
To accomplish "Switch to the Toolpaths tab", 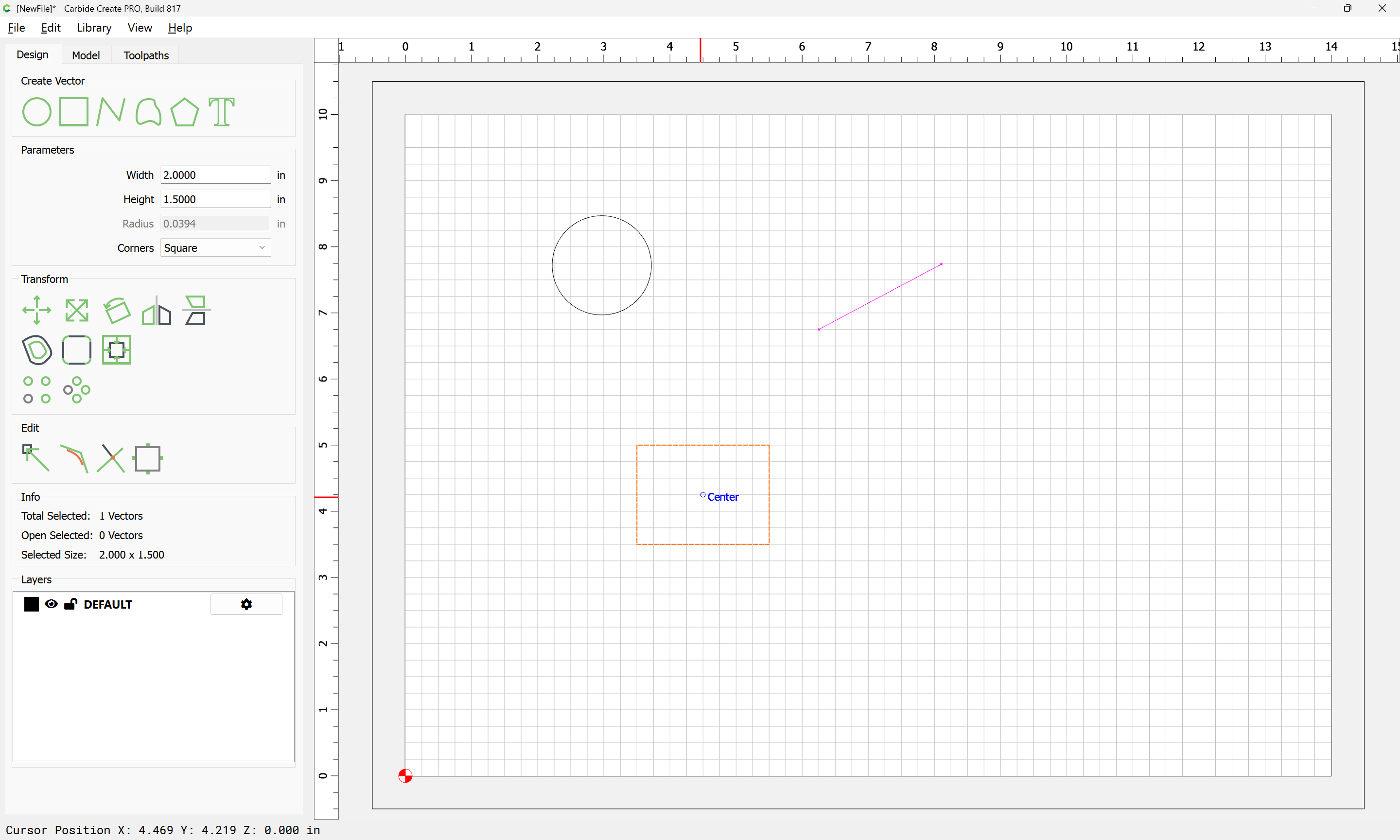I will tap(146, 55).
